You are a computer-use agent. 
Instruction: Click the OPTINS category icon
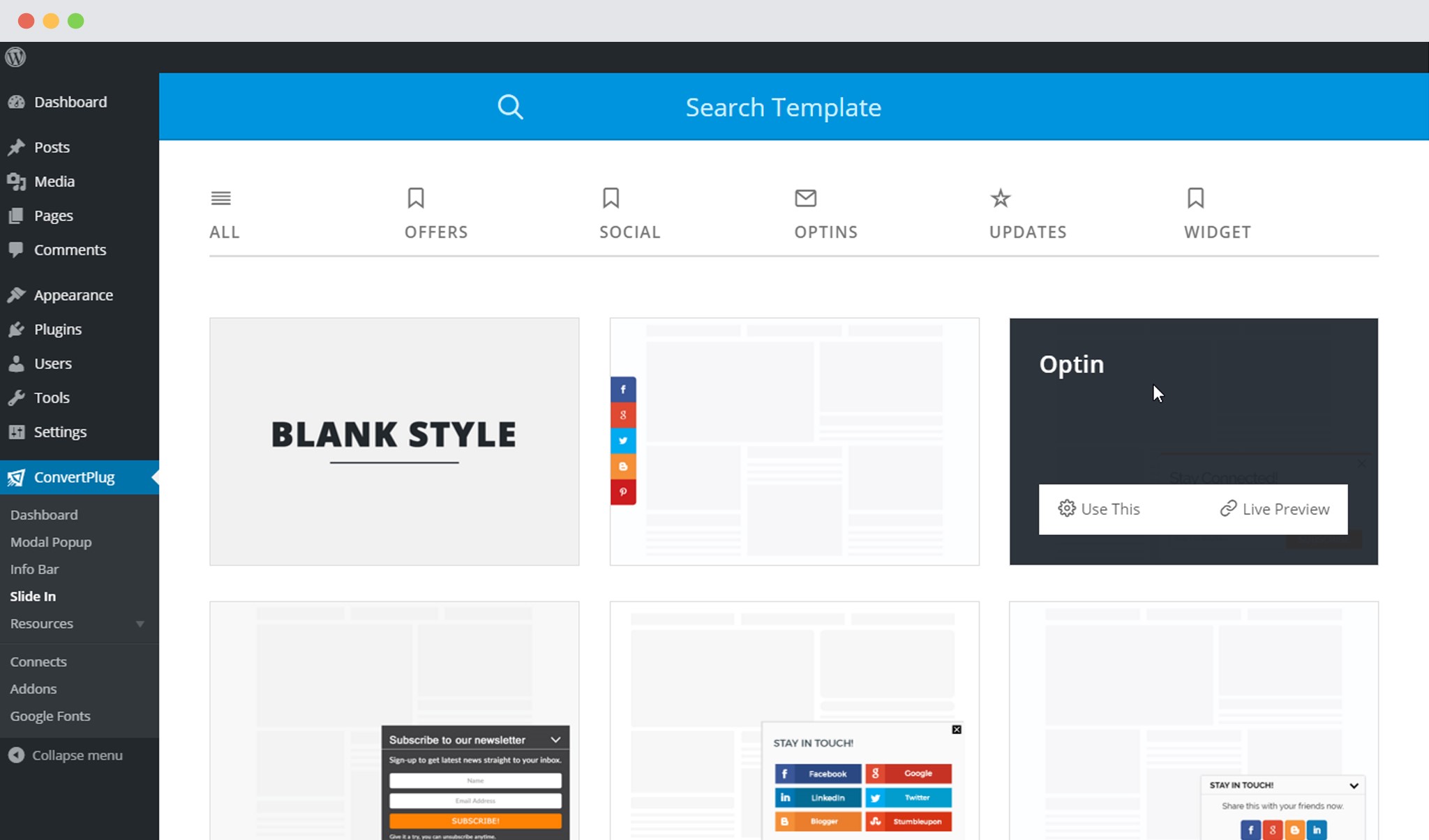click(805, 198)
